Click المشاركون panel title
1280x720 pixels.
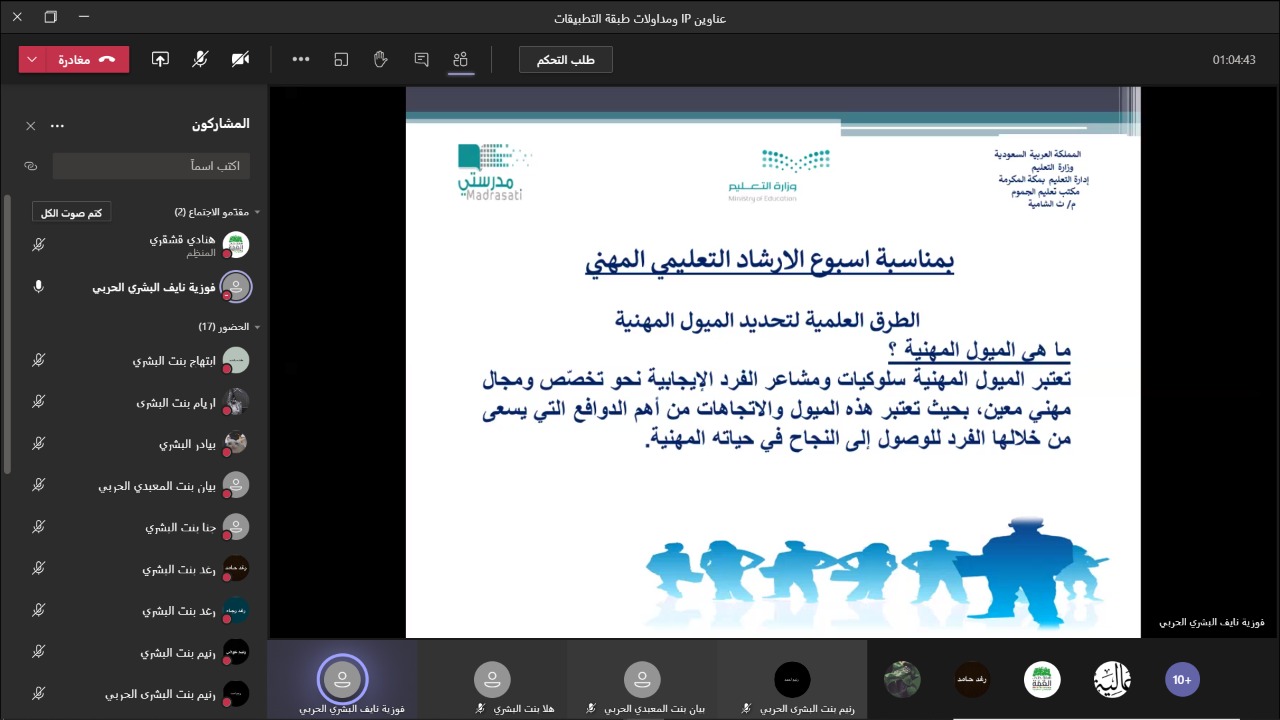[x=221, y=124]
